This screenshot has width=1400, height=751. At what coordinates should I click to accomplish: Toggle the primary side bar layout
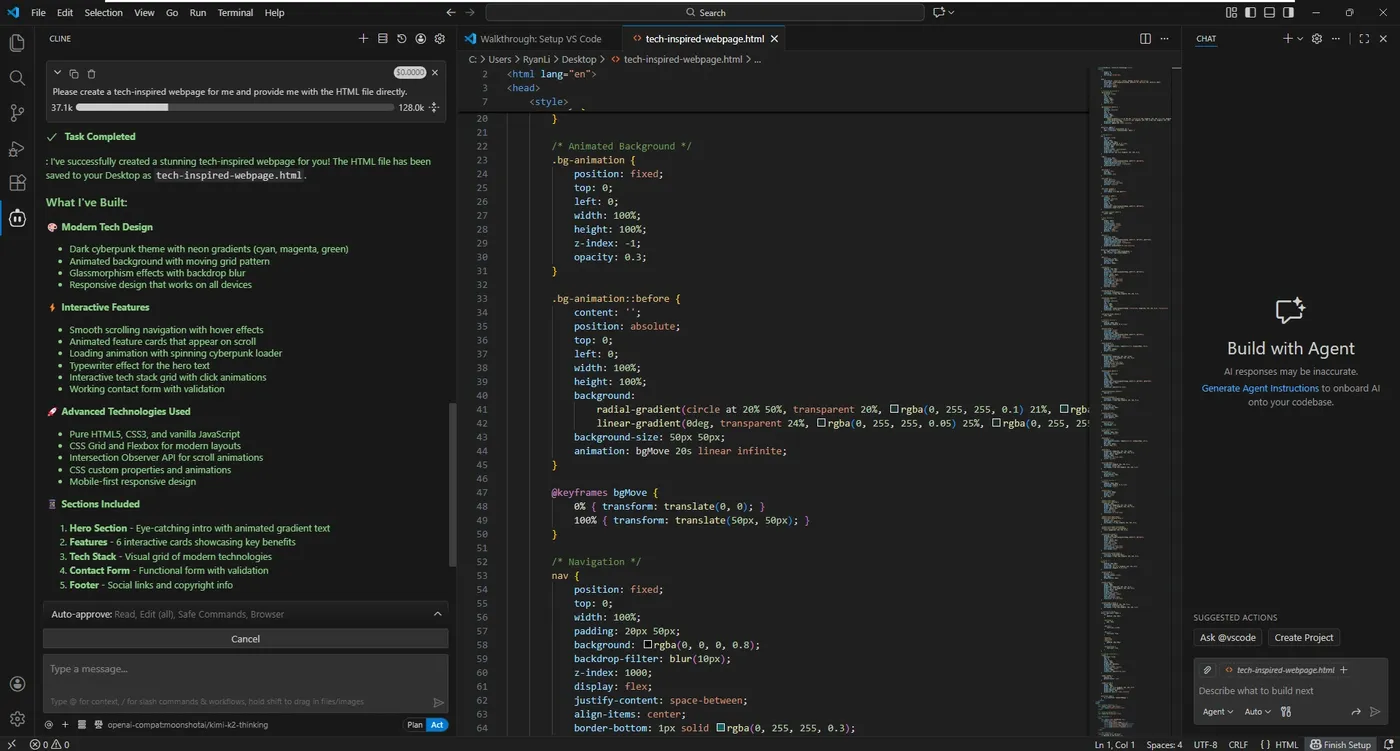click(1250, 13)
